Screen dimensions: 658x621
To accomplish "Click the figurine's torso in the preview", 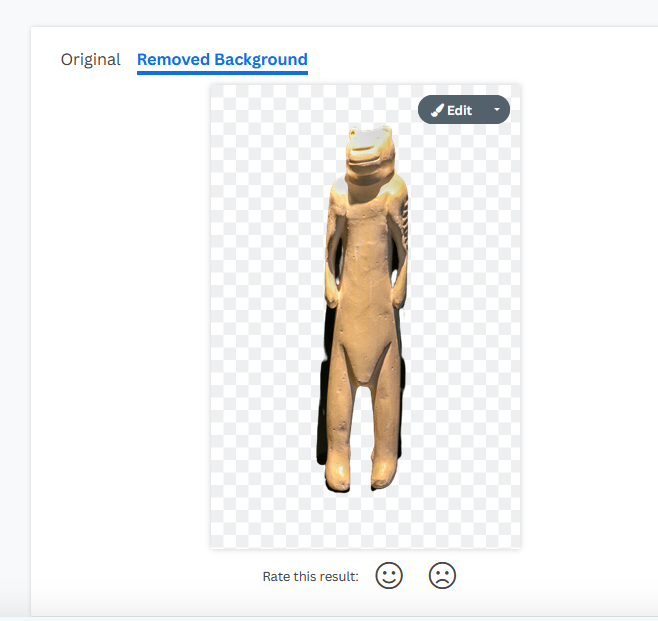I will (x=364, y=280).
